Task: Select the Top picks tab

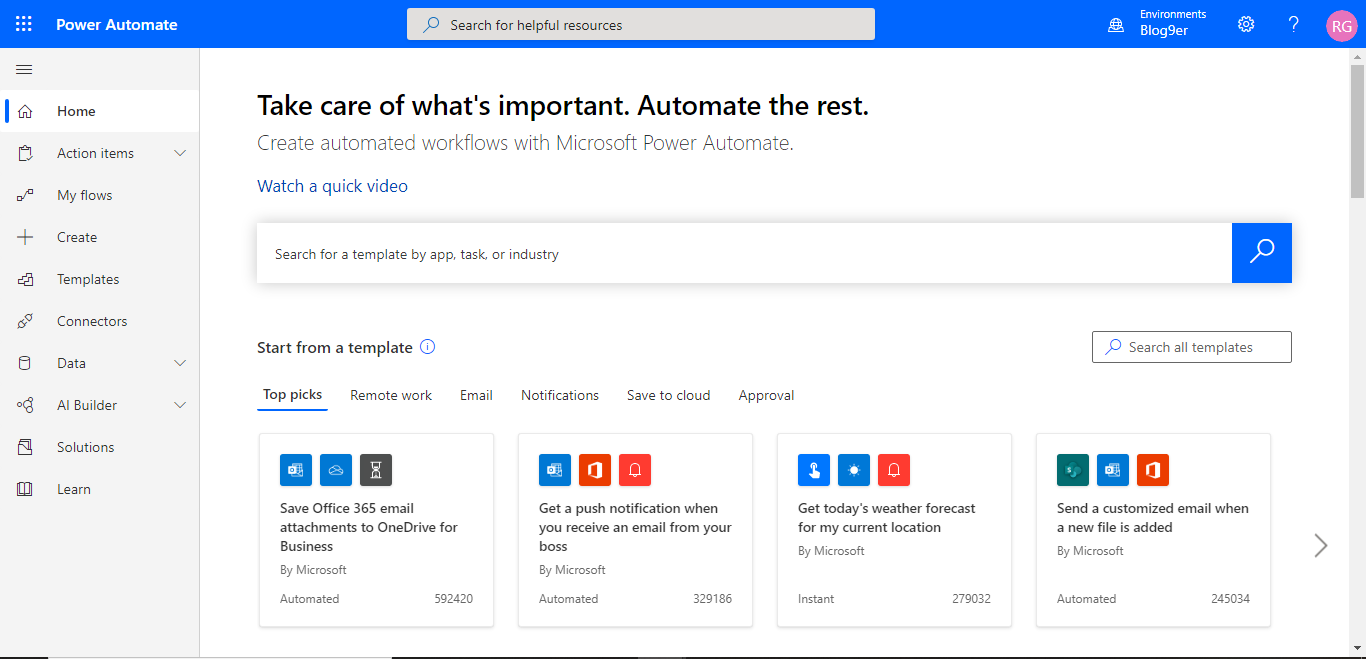Action: (292, 395)
